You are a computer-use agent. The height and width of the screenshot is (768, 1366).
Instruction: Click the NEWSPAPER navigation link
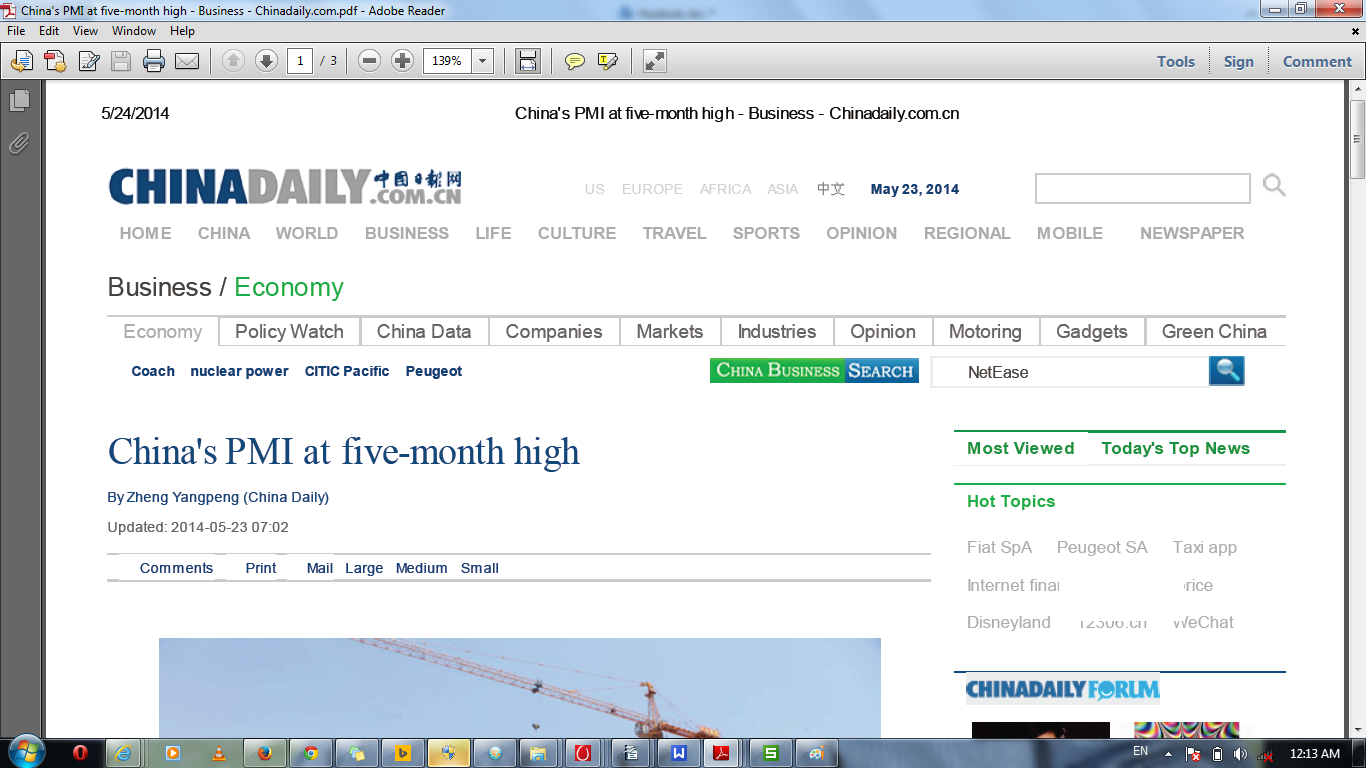[1192, 233]
